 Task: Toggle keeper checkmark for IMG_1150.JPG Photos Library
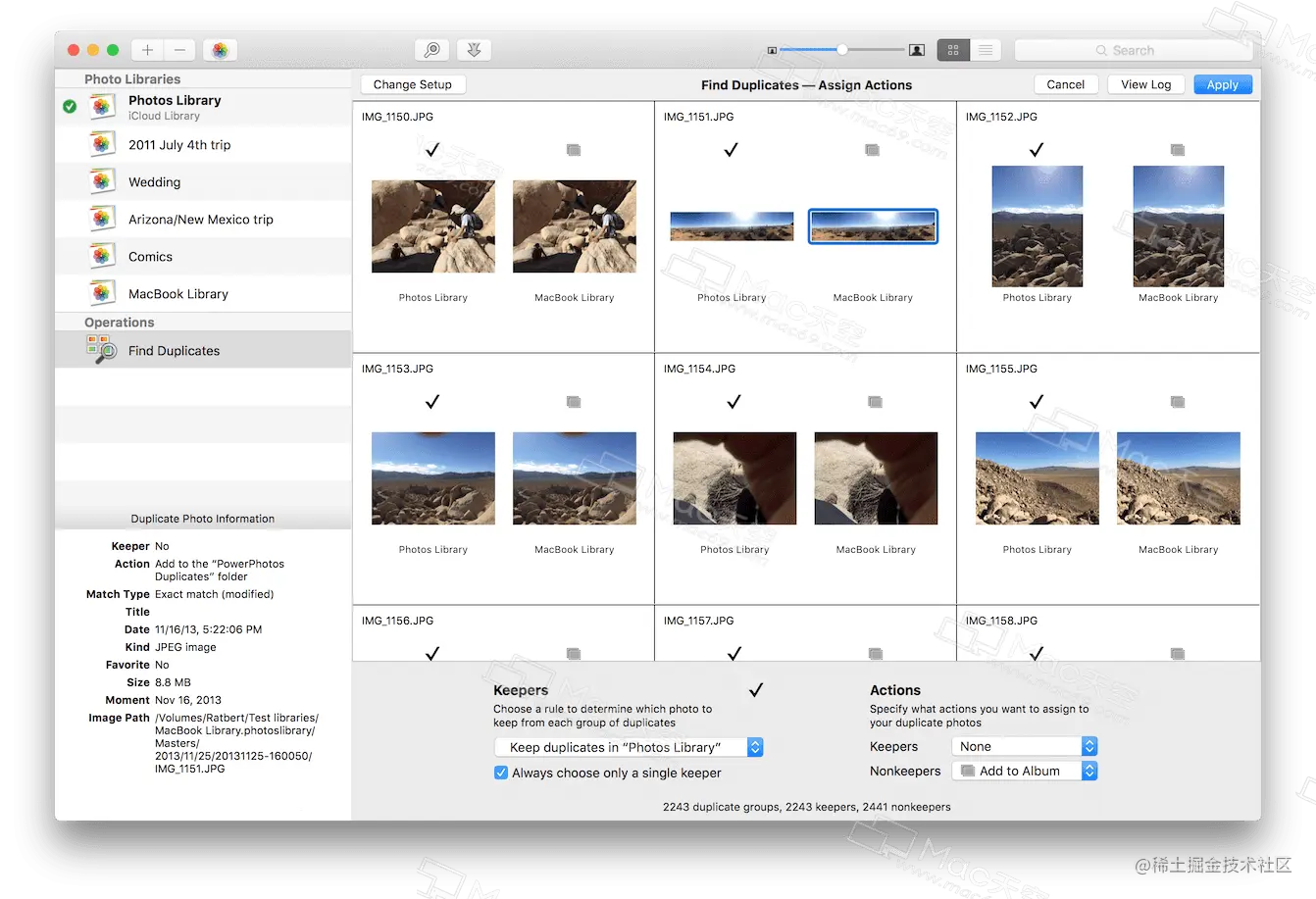pyautogui.click(x=432, y=150)
